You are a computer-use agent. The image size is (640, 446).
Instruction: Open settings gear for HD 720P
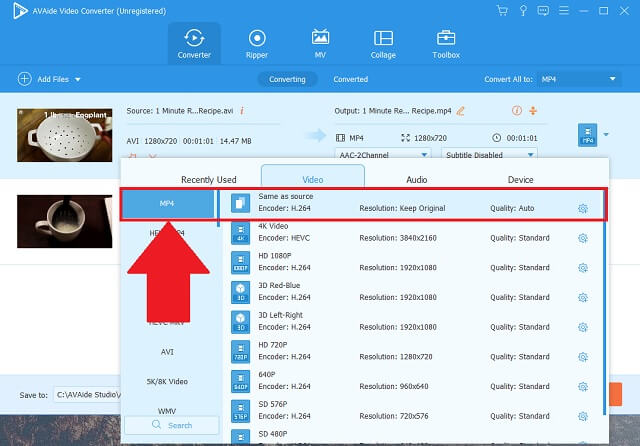583,357
